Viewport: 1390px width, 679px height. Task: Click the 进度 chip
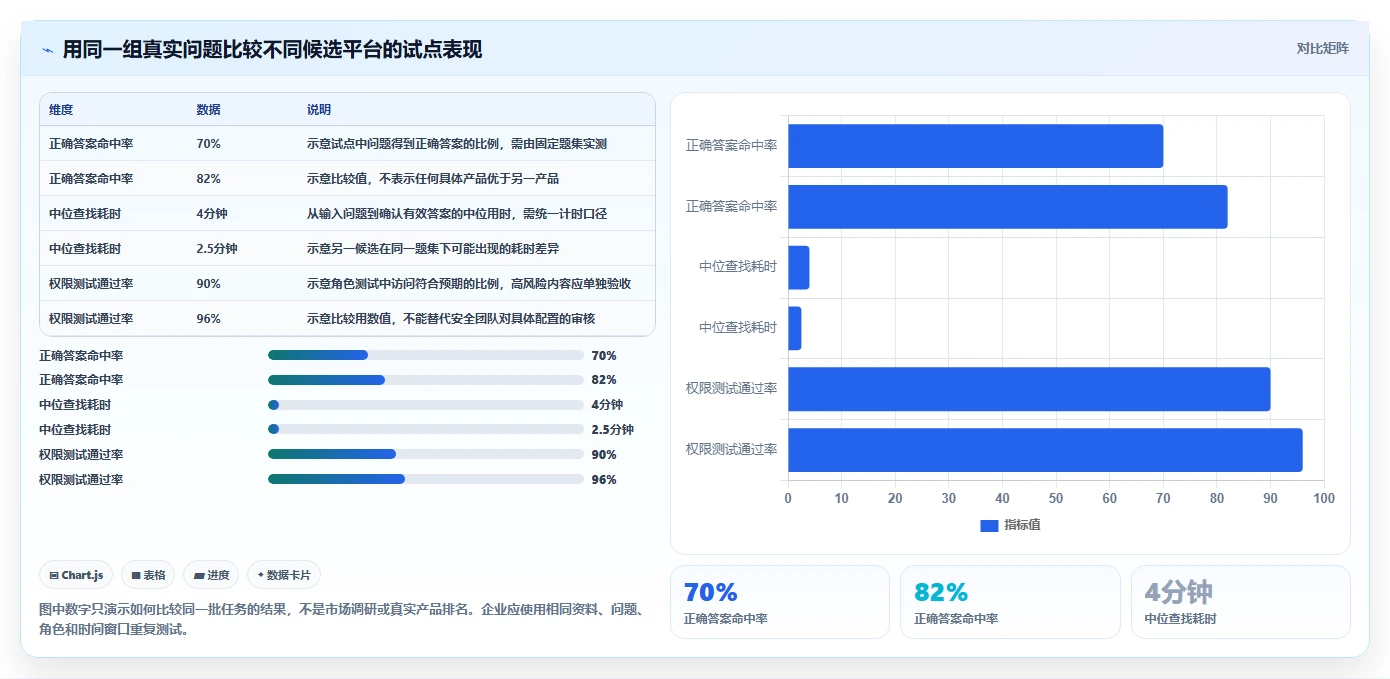[x=211, y=575]
